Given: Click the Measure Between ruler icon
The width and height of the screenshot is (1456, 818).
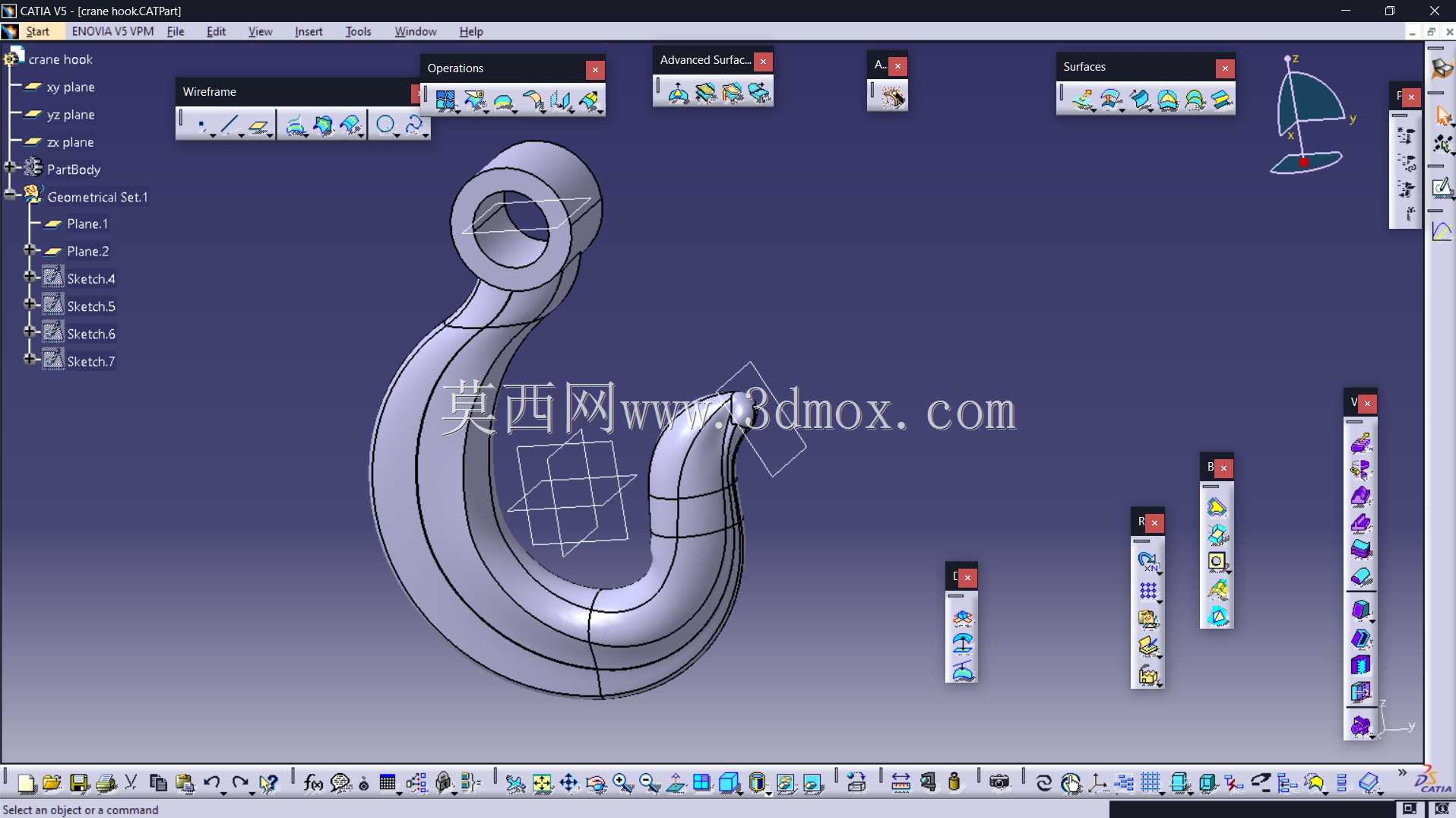Looking at the screenshot, I should click(901, 783).
